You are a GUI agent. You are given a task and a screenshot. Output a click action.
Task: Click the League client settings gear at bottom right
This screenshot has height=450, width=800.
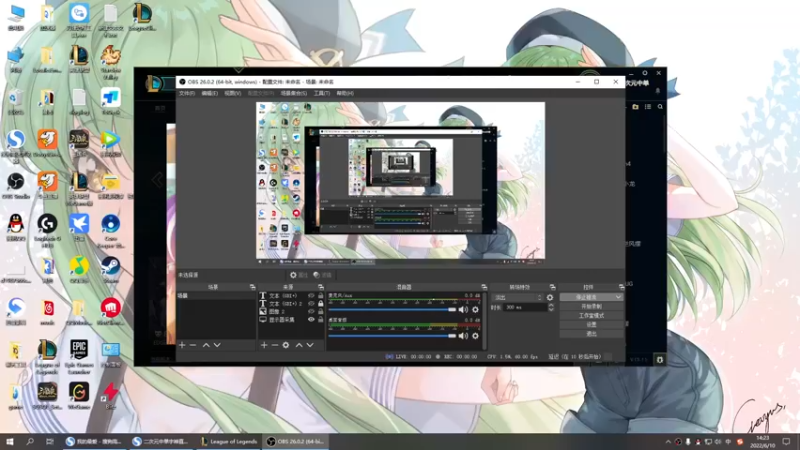660,360
